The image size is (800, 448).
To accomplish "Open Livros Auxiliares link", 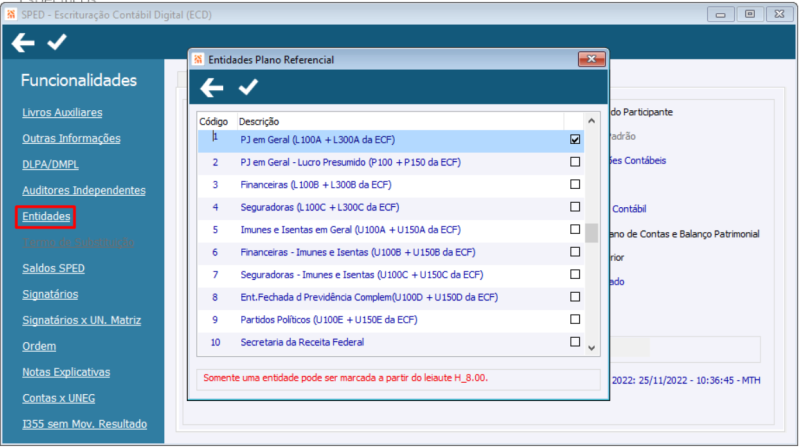I will click(62, 112).
